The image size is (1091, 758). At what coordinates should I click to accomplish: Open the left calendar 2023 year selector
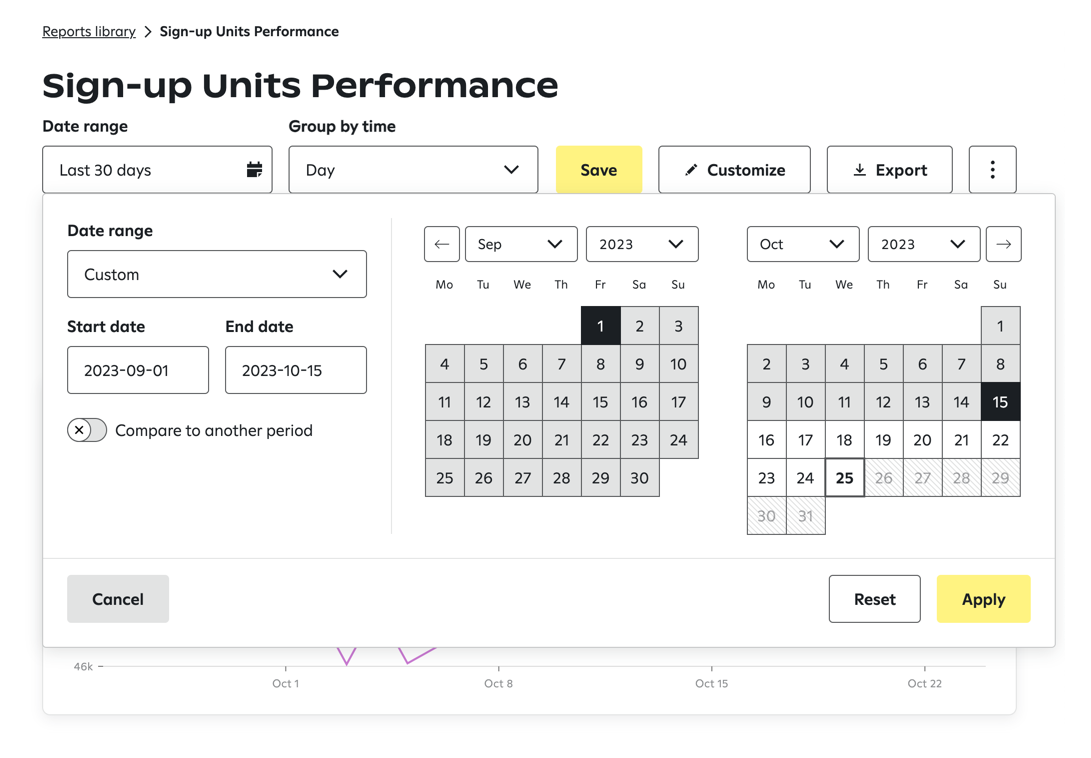click(641, 244)
